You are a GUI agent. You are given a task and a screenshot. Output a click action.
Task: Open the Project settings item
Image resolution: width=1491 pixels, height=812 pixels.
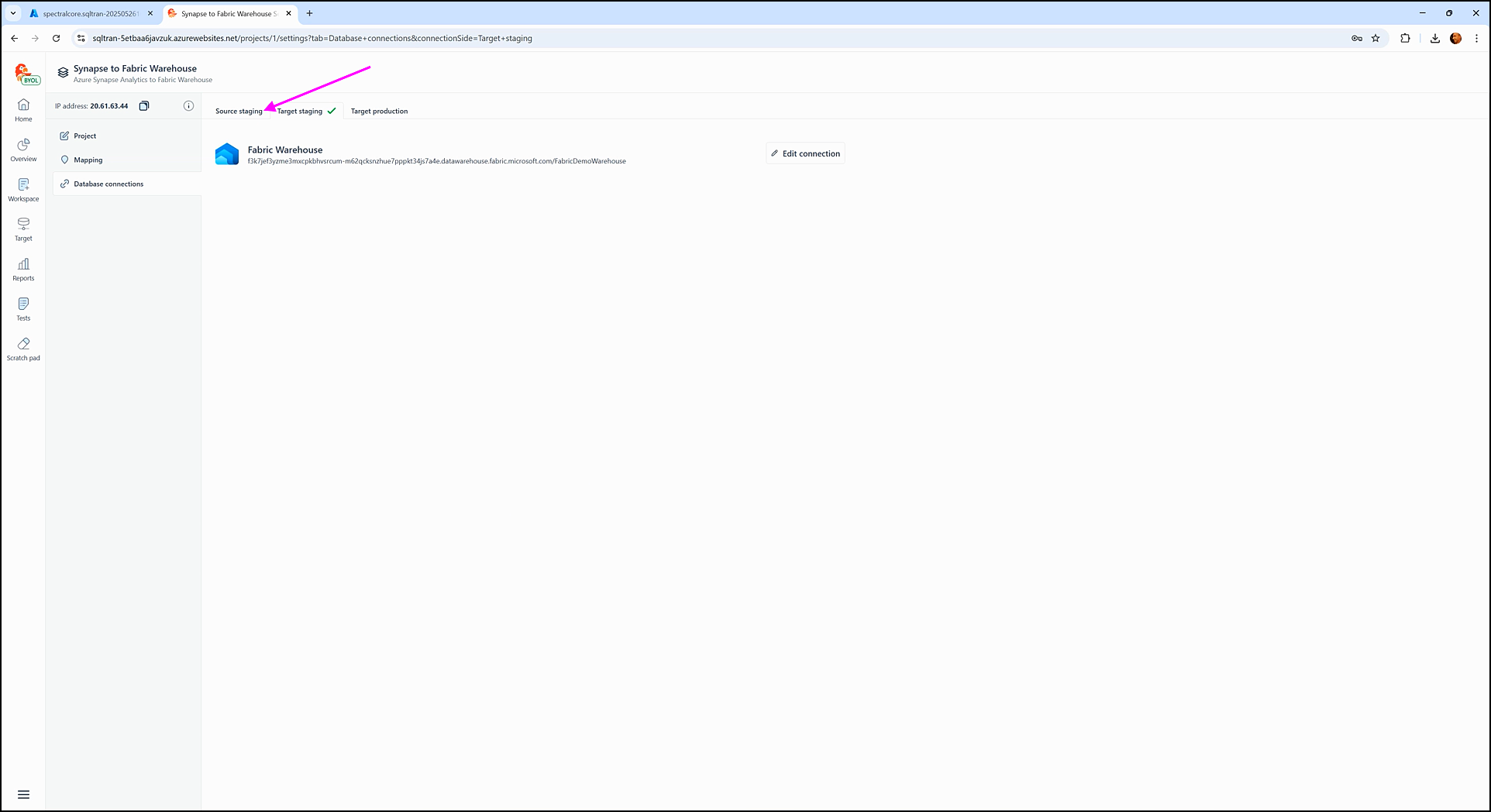84,136
